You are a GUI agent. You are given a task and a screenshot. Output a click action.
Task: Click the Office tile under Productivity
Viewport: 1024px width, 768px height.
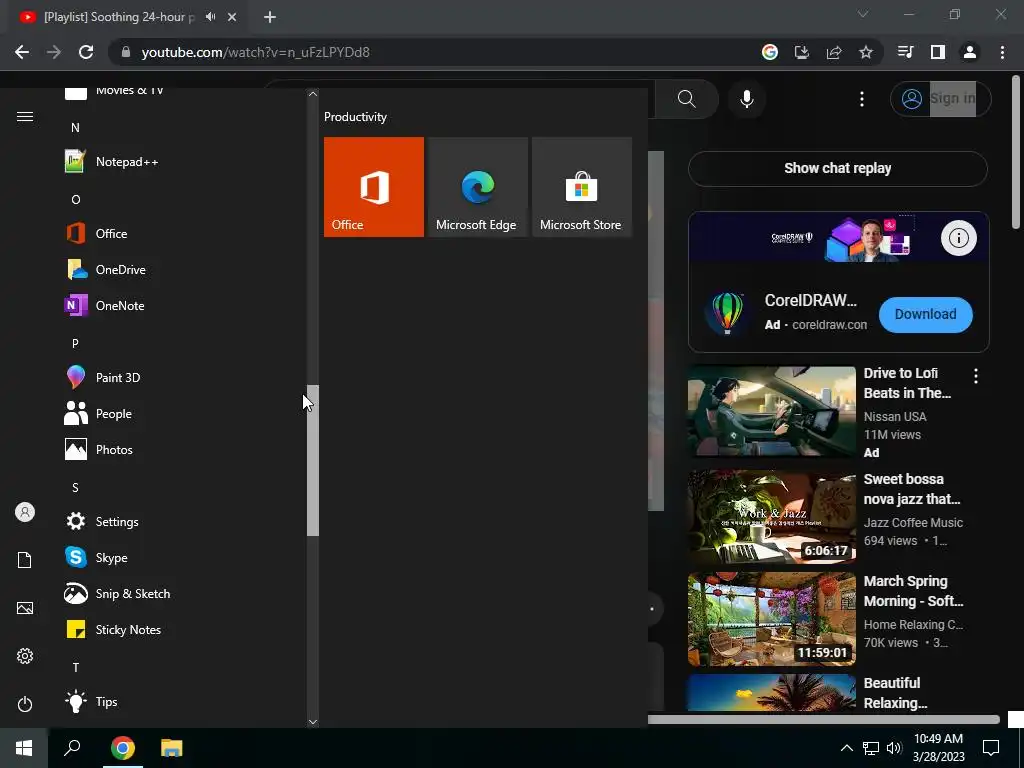(374, 187)
